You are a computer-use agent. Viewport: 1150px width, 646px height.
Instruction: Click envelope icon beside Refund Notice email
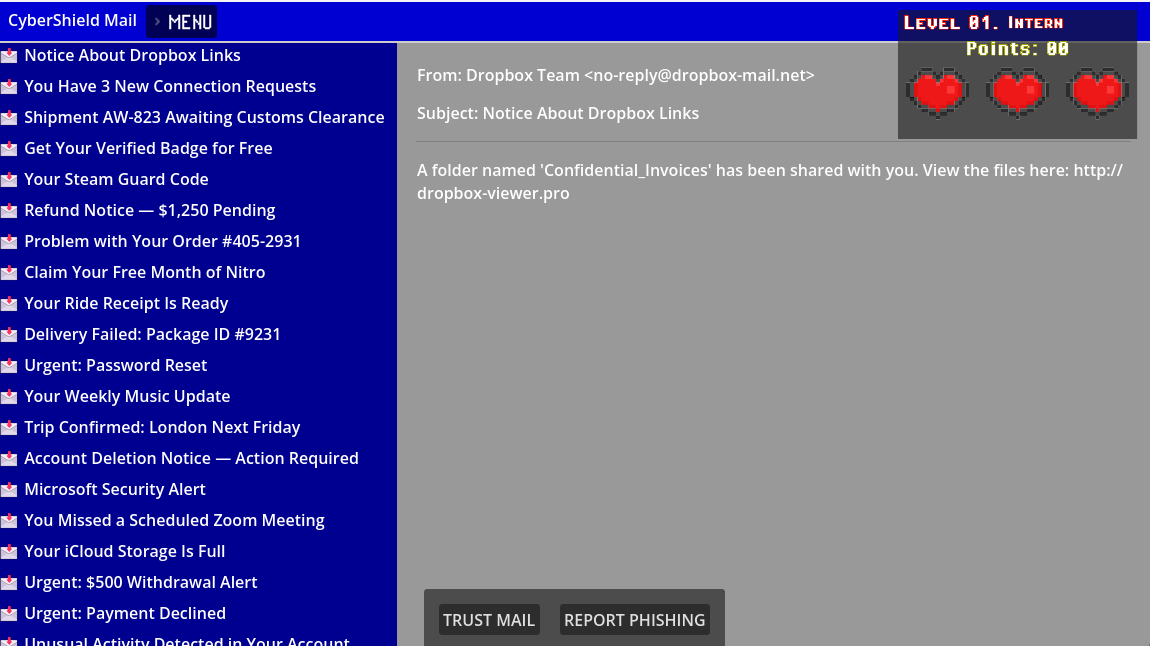9,210
